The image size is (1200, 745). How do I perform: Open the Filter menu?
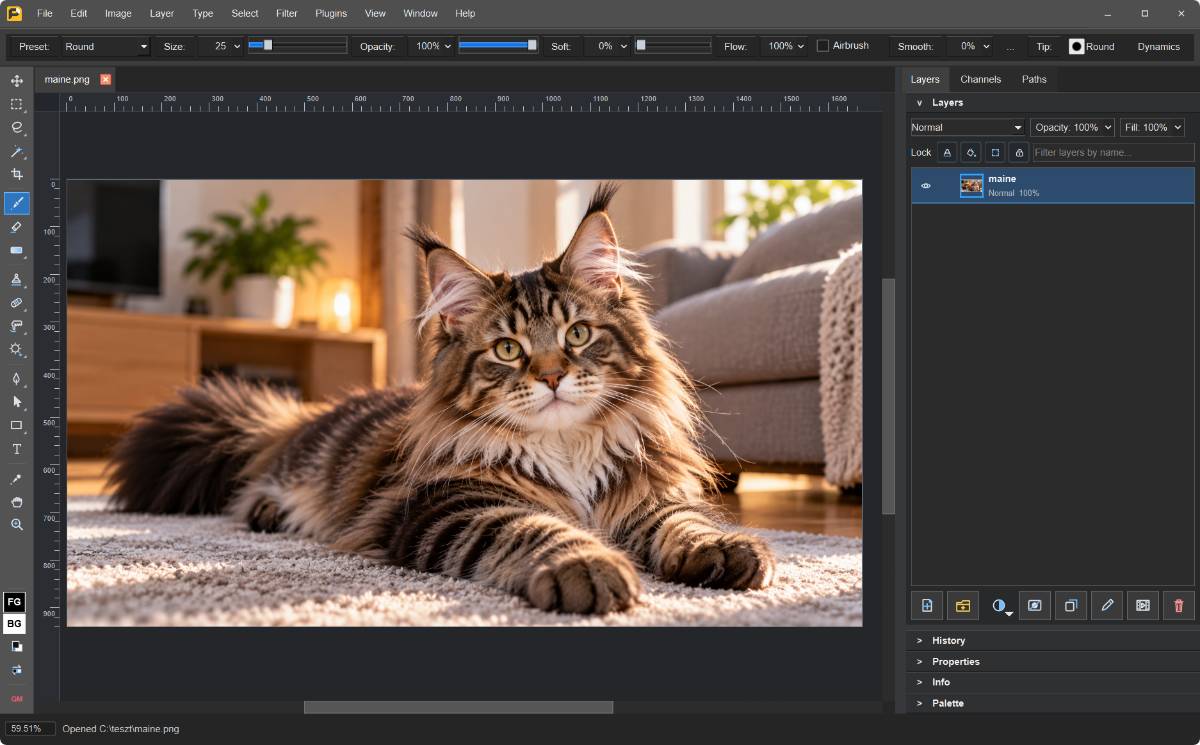click(287, 14)
